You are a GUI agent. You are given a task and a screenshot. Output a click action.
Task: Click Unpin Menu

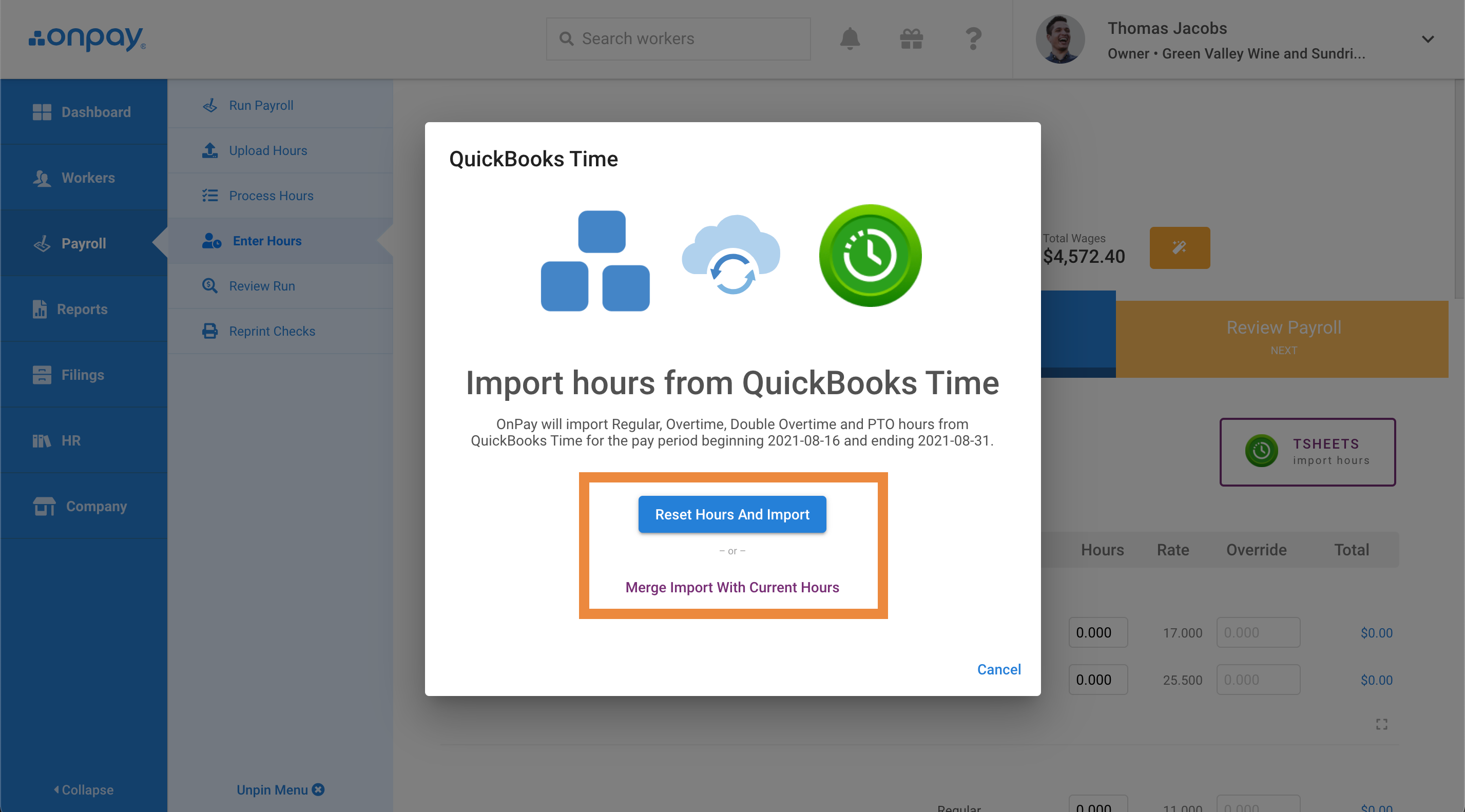point(280,789)
